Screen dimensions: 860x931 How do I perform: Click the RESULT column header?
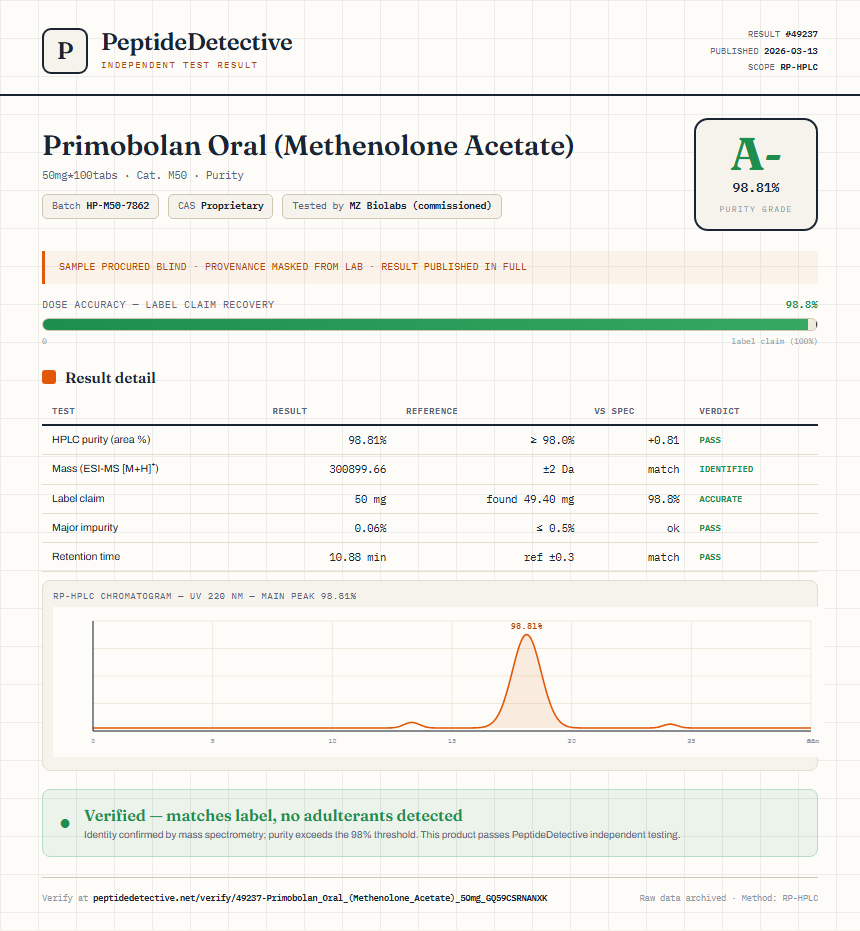coord(290,411)
